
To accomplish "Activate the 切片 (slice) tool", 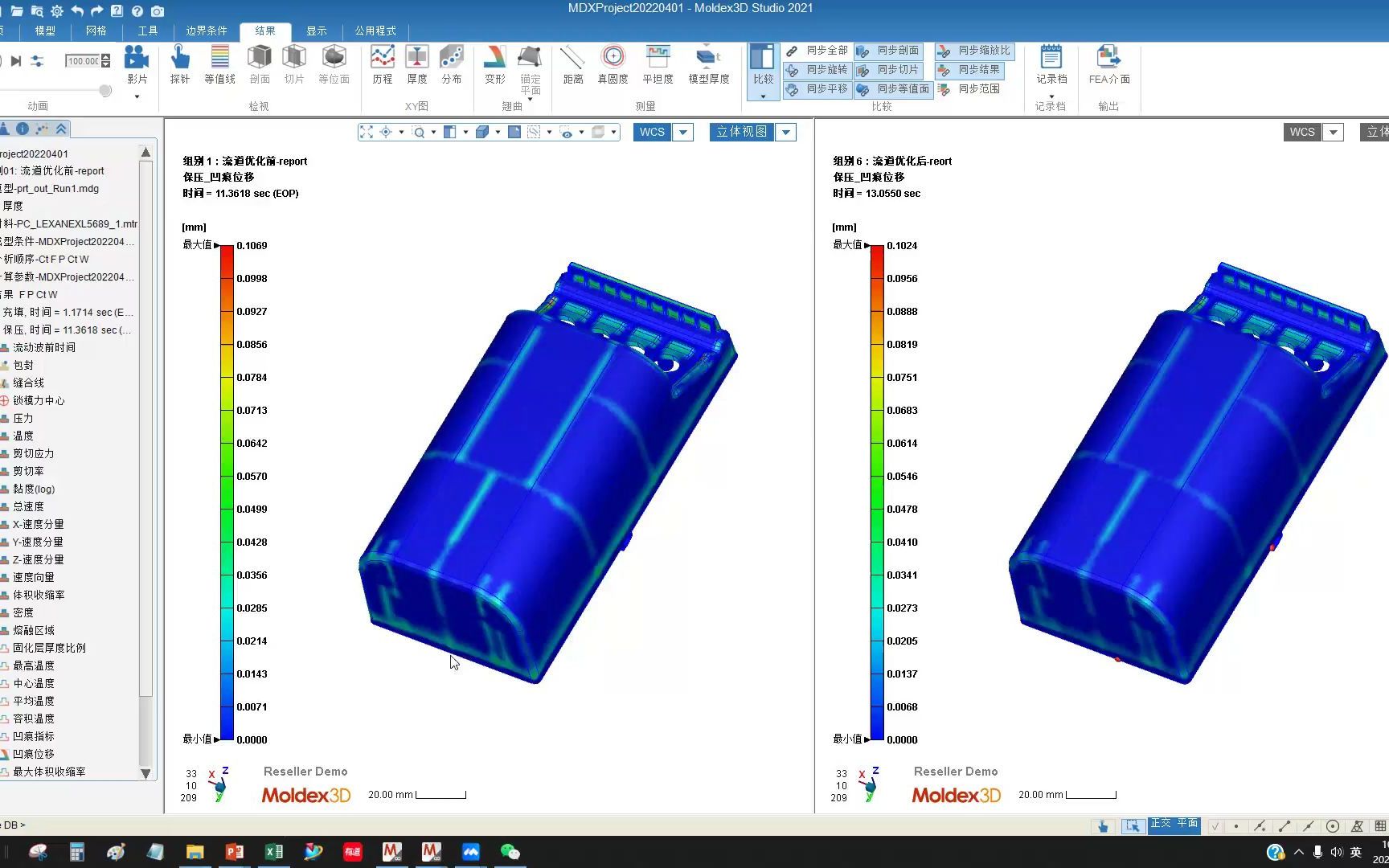I will click(294, 64).
